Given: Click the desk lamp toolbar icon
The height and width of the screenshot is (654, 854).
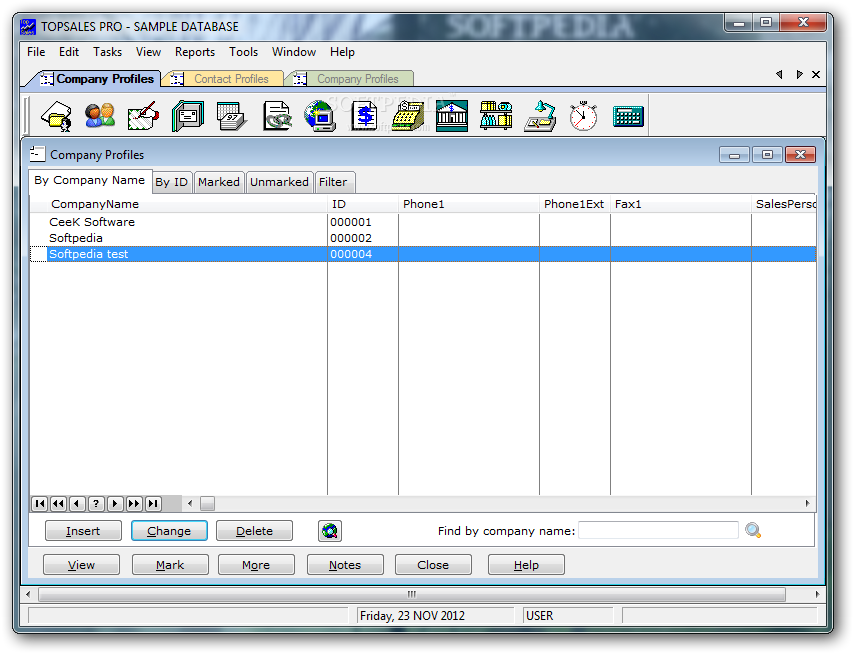Looking at the screenshot, I should [x=540, y=116].
